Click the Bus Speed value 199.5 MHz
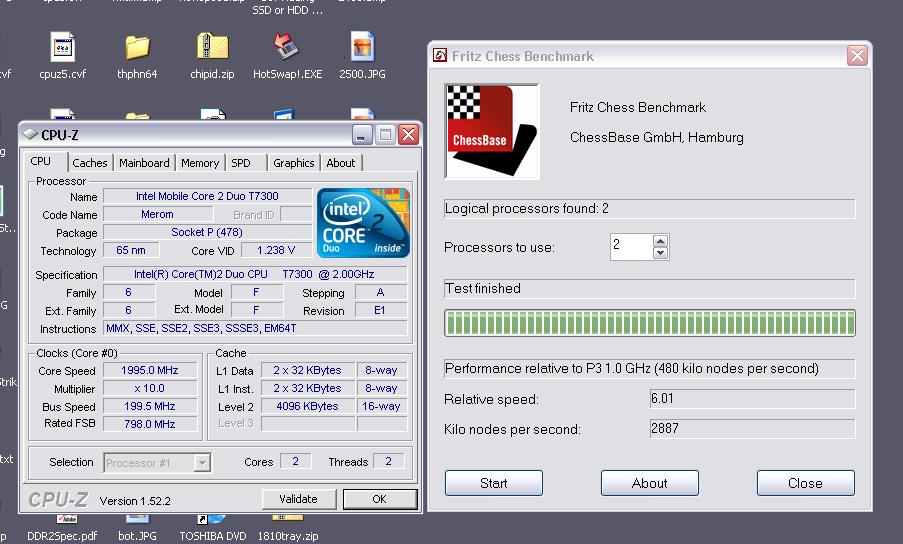 pyautogui.click(x=150, y=406)
